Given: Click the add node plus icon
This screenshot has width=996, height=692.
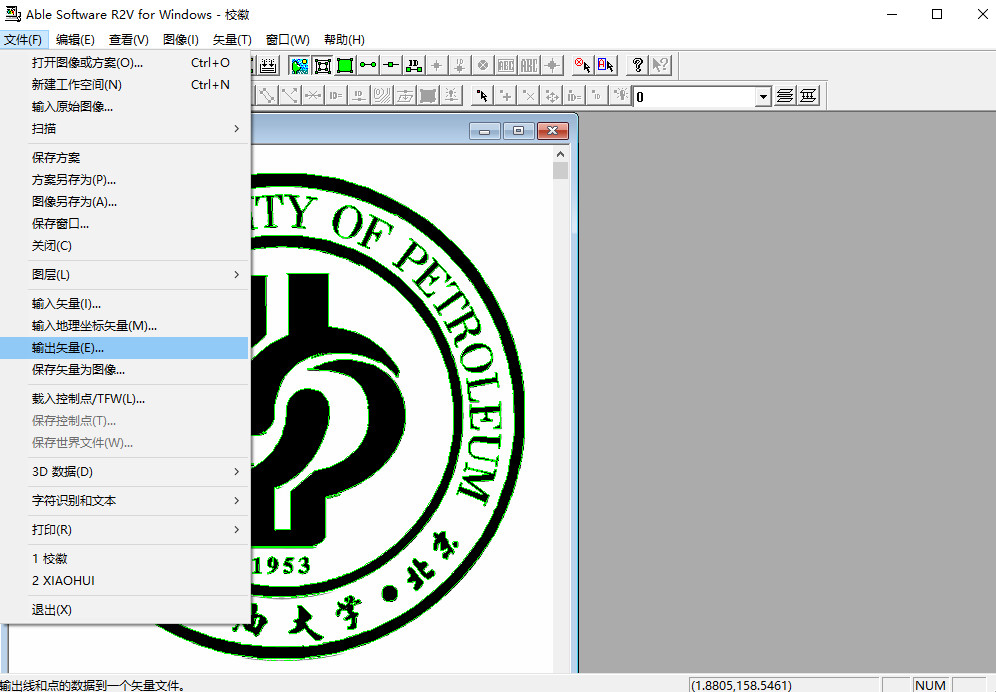Looking at the screenshot, I should [x=505, y=96].
